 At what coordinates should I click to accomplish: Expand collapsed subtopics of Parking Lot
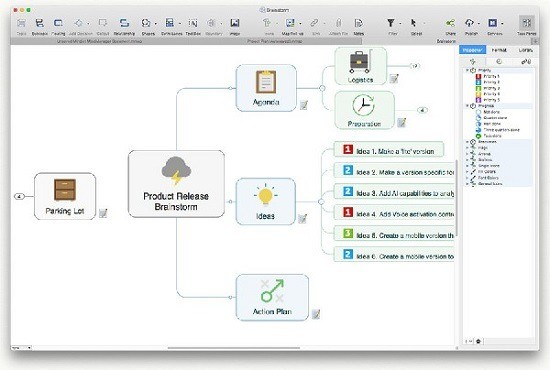tap(19, 196)
